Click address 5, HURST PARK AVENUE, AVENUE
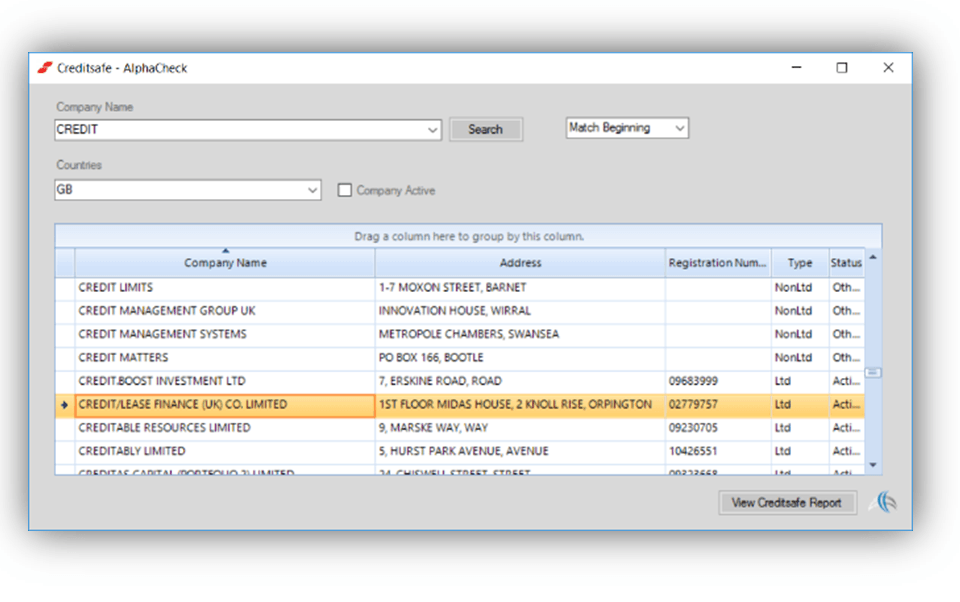This screenshot has height=602, width=960. click(x=463, y=451)
